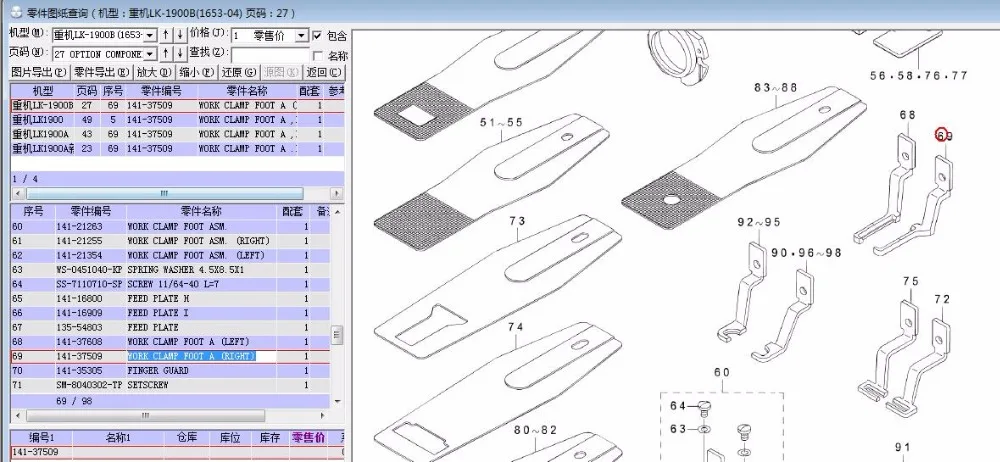The image size is (1000, 462).
Task: Click the 图片导出 button
Action: [x=39, y=72]
